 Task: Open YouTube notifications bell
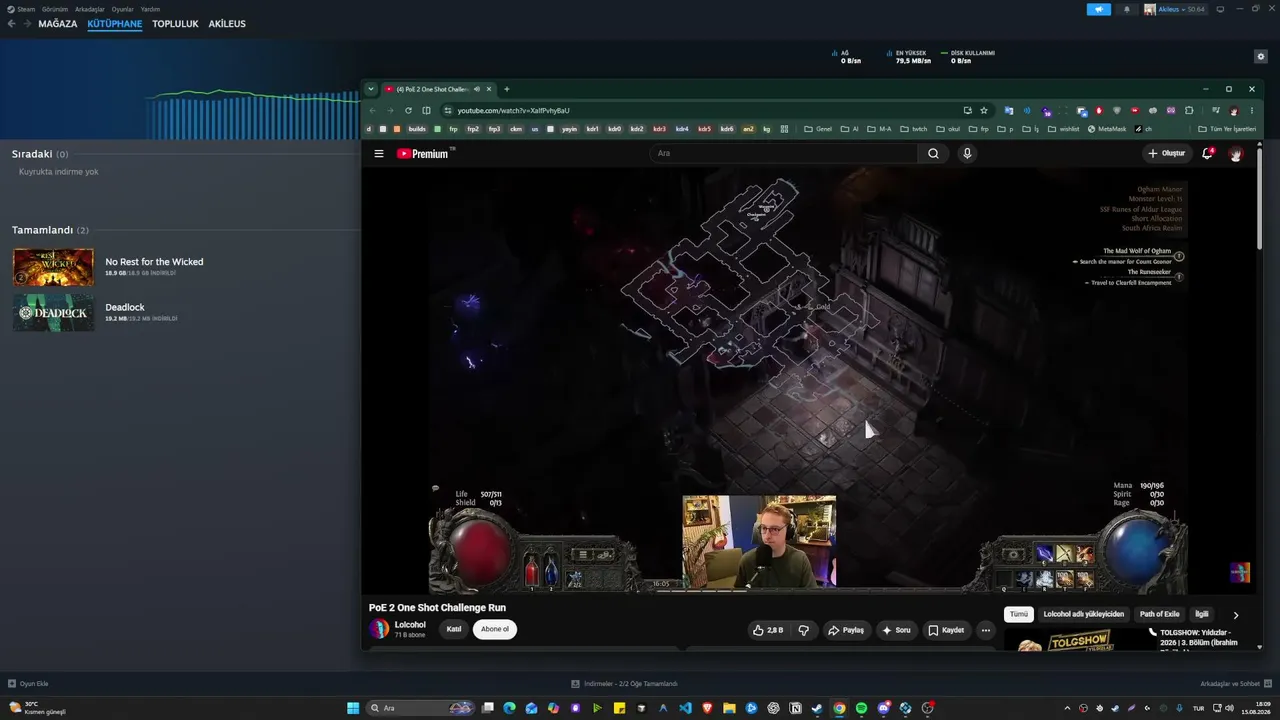coord(1207,154)
